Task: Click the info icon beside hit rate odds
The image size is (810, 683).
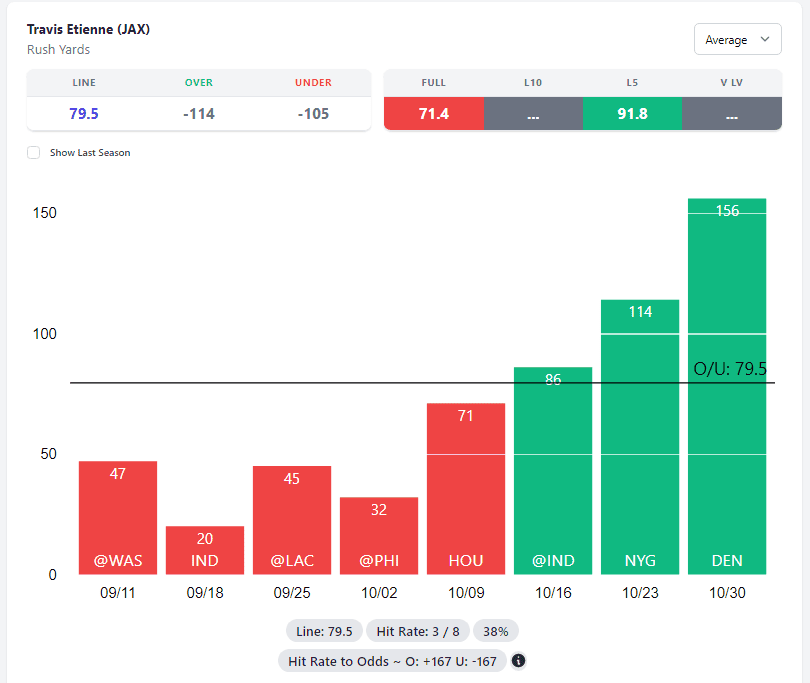Action: click(x=519, y=661)
